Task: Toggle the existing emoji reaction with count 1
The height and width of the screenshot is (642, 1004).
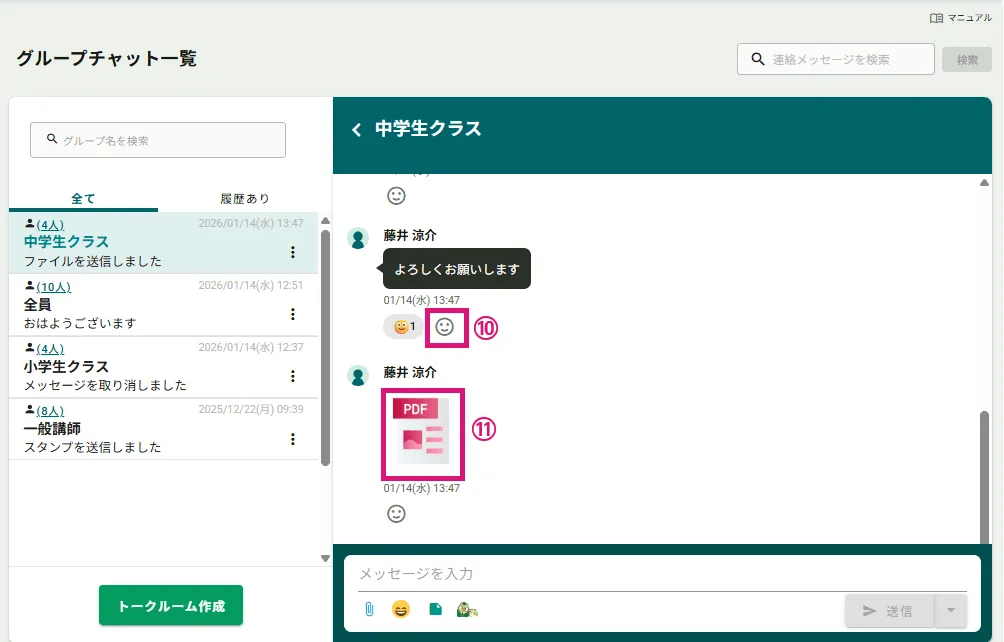Action: pos(403,327)
